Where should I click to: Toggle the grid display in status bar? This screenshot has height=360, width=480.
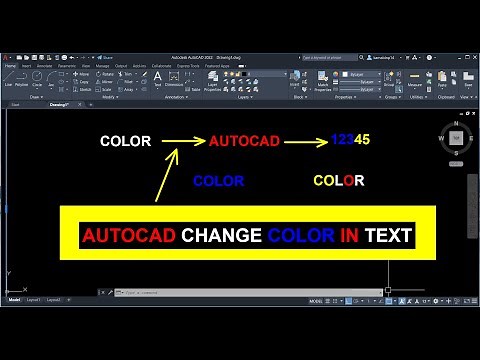click(328, 301)
